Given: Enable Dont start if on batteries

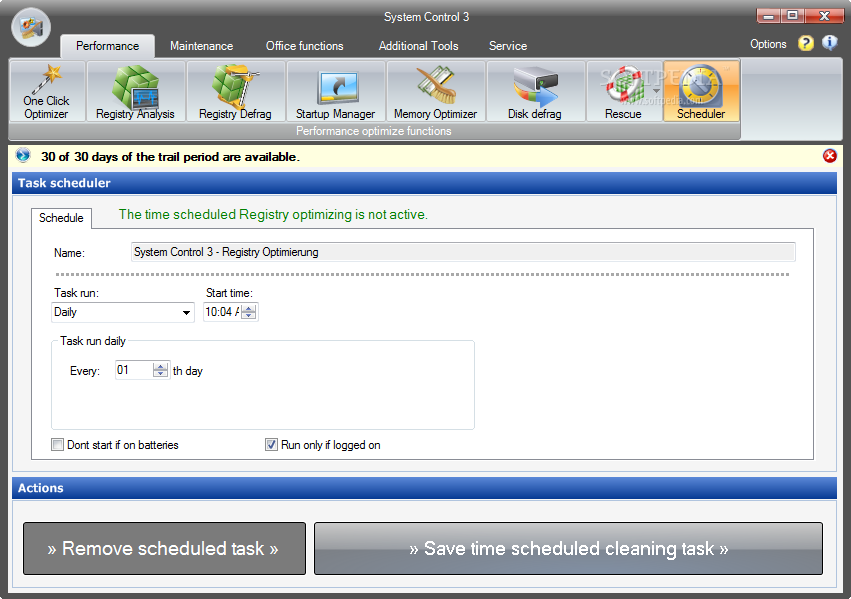Looking at the screenshot, I should 58,445.
